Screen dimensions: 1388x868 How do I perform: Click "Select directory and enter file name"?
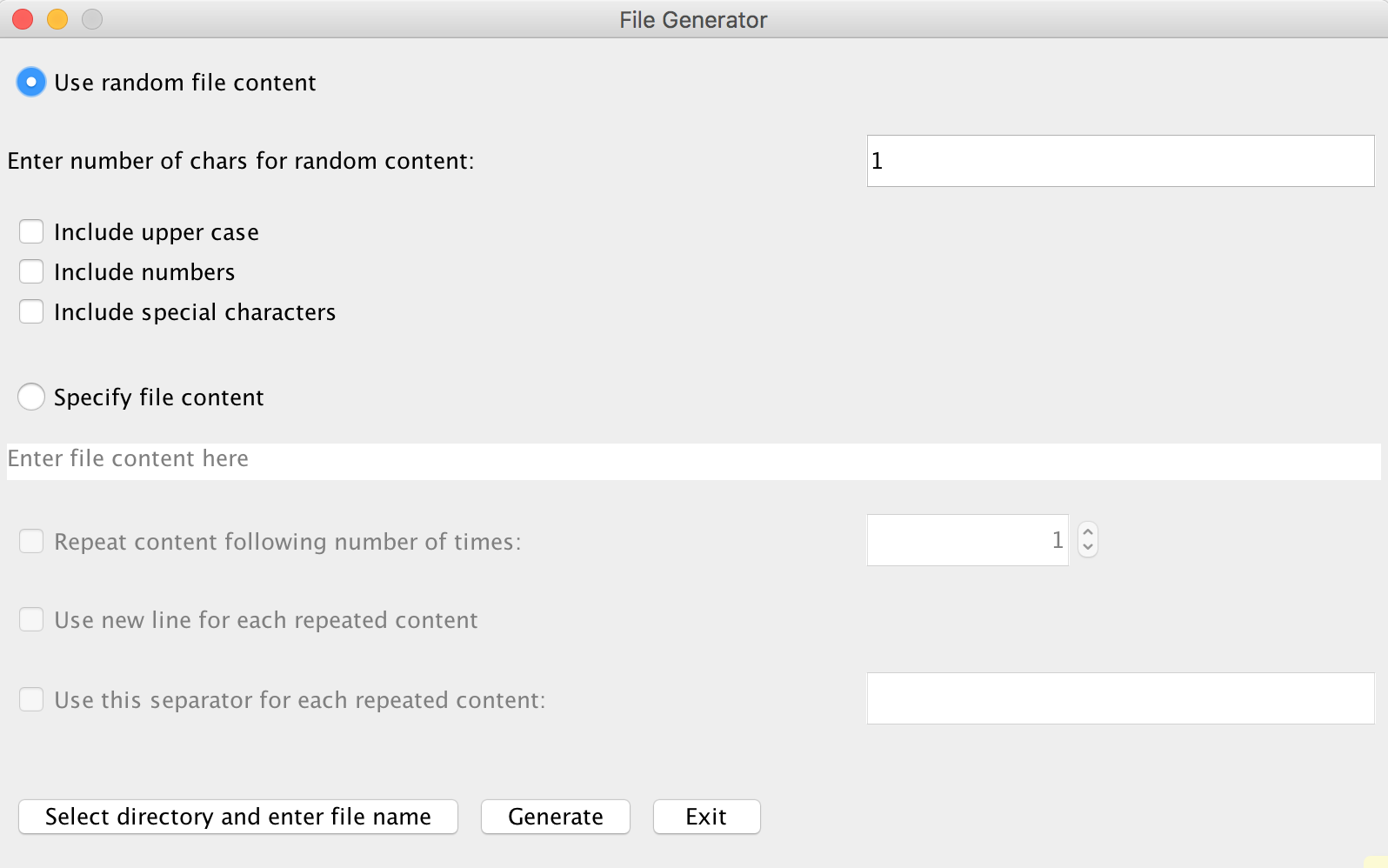point(237,817)
